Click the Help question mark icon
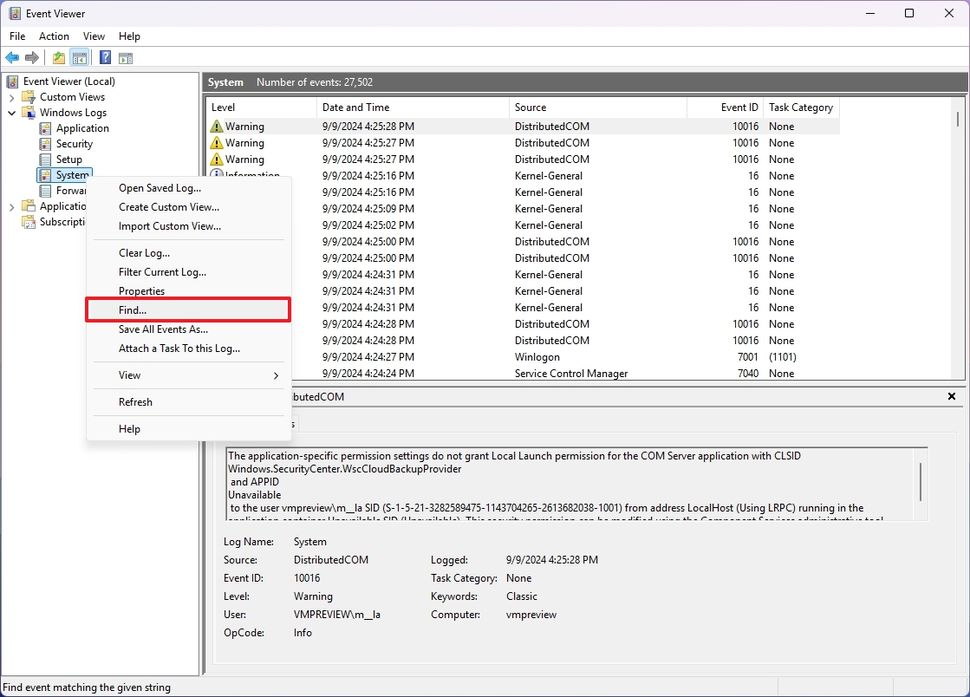 [x=104, y=57]
